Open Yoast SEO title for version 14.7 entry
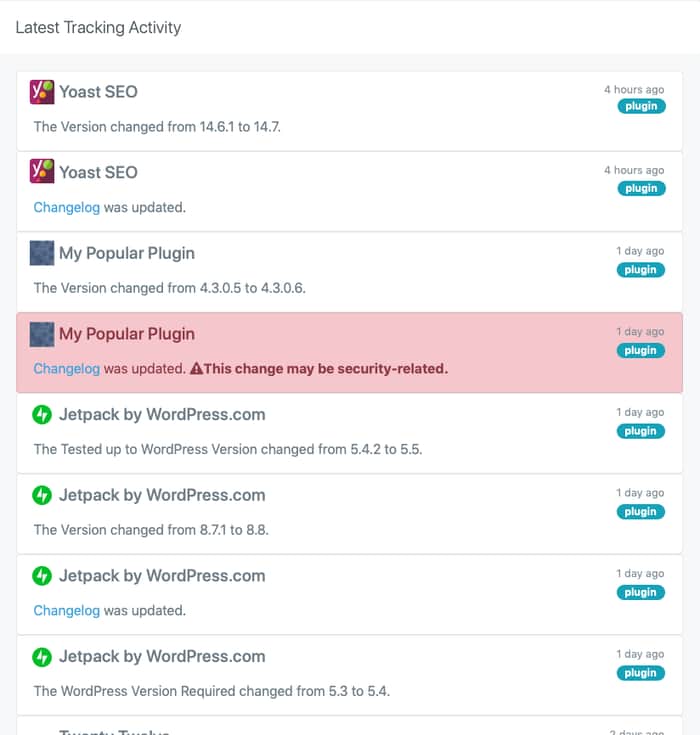 pos(98,92)
